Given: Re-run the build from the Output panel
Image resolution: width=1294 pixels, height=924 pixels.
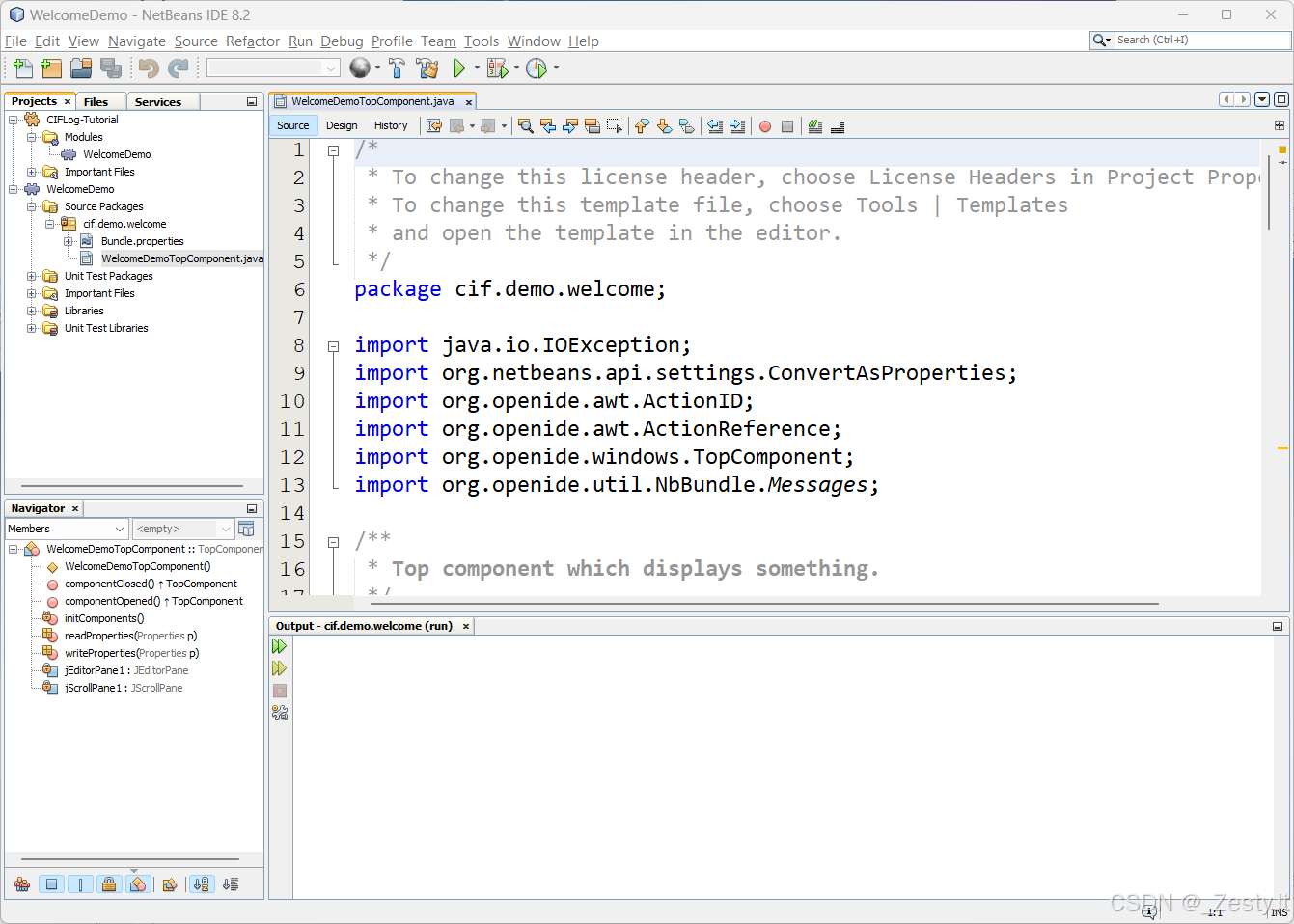Looking at the screenshot, I should coord(279,646).
